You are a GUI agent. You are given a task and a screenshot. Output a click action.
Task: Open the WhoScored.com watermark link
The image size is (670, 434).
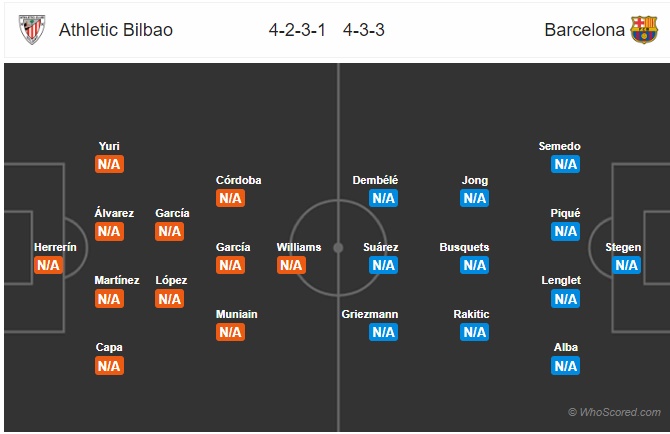point(614,412)
